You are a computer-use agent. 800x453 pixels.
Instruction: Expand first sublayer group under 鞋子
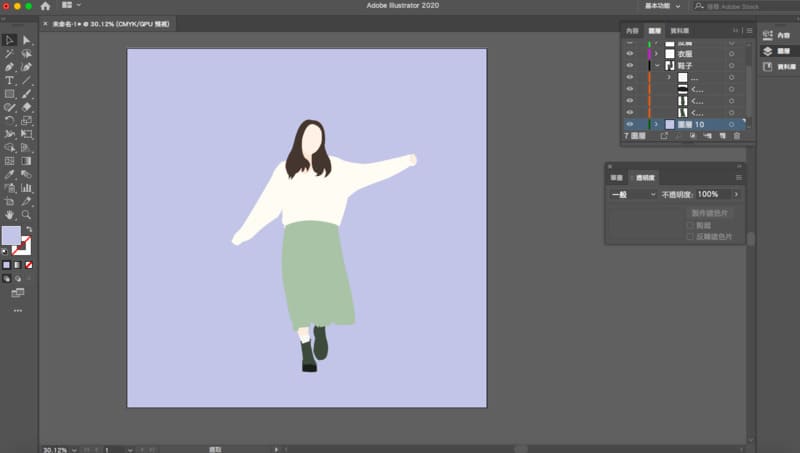tap(669, 77)
